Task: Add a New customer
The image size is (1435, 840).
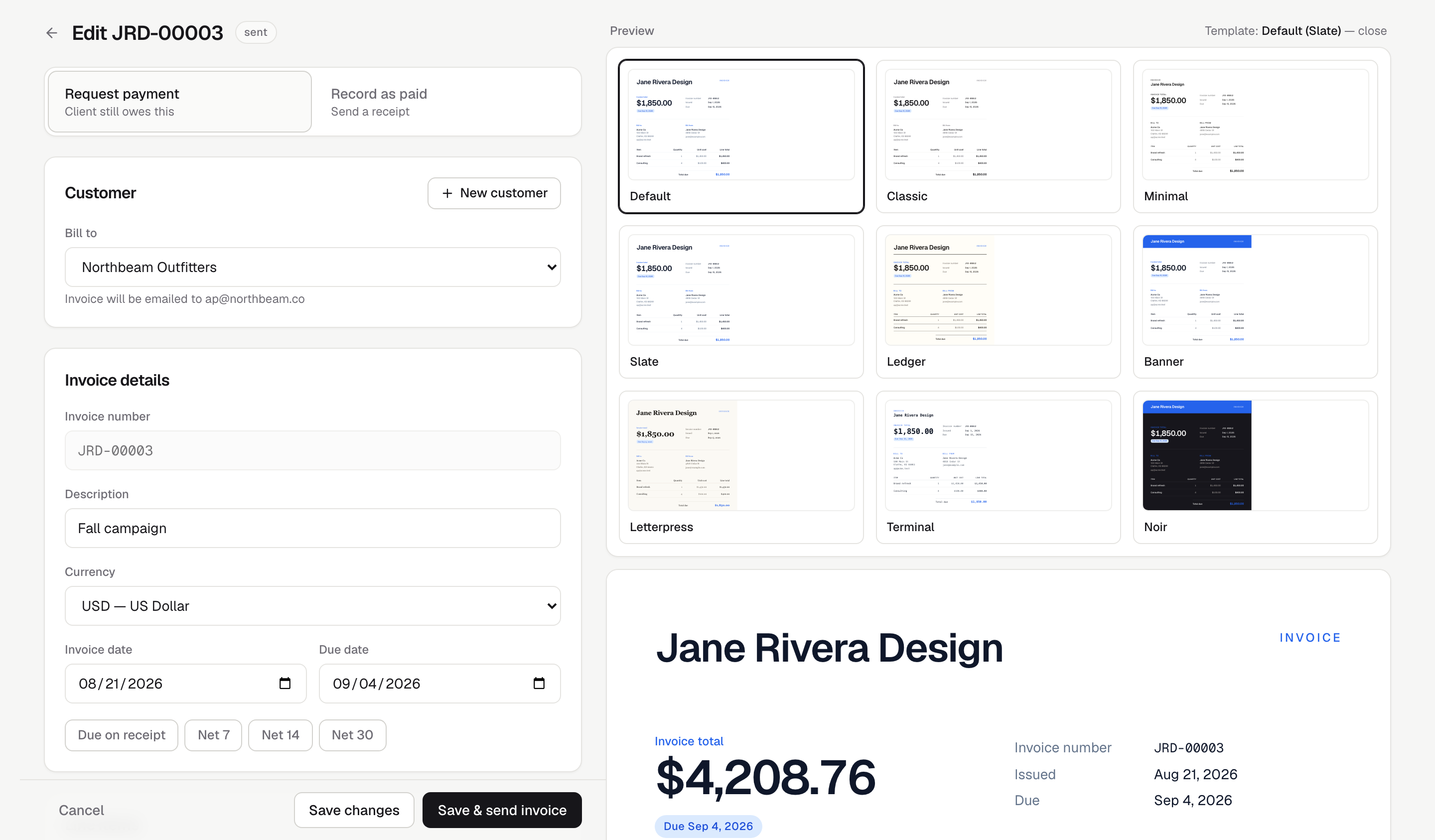Action: coord(494,193)
